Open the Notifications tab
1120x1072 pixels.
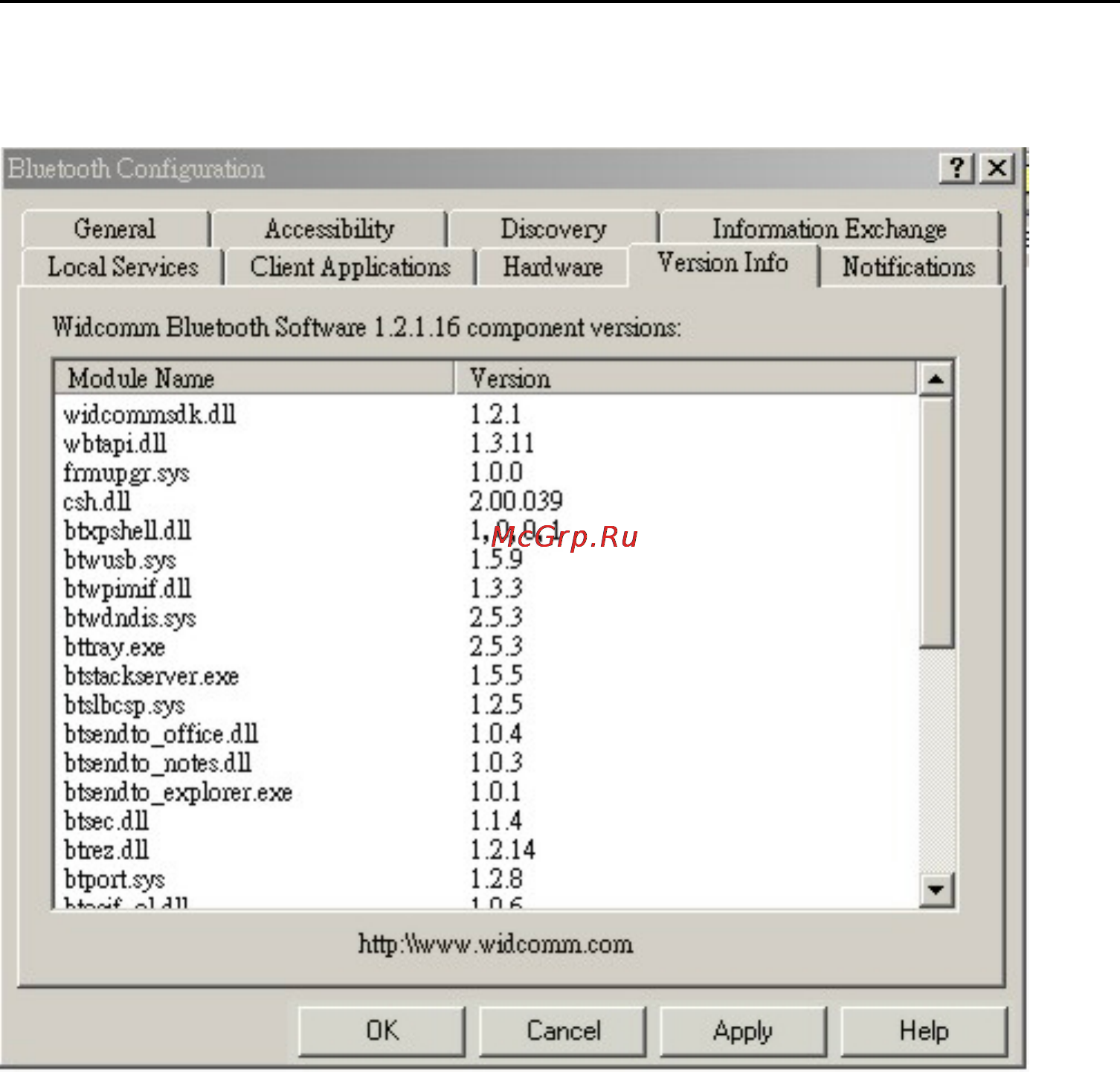click(x=909, y=266)
